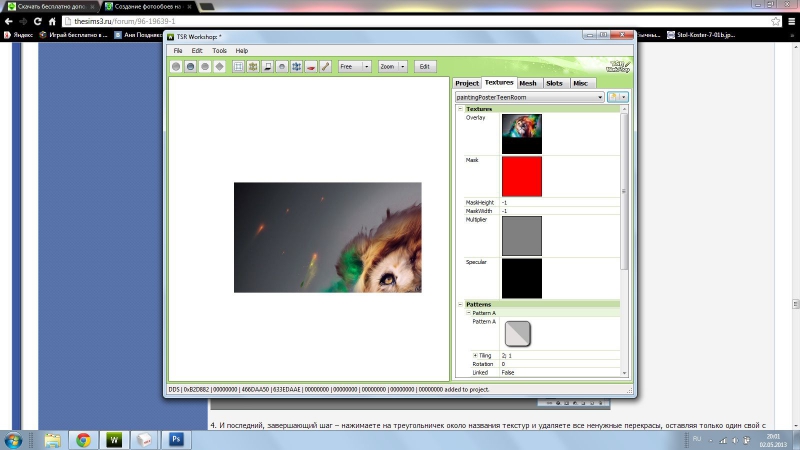Open Photoshop from the taskbar

(176, 440)
